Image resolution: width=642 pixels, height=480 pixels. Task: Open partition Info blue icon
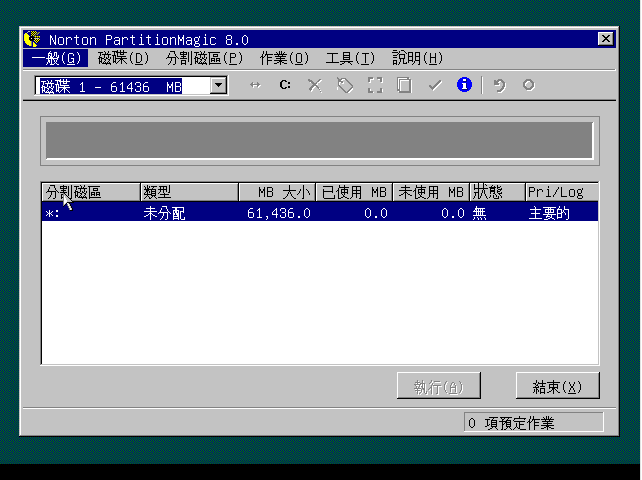point(464,85)
